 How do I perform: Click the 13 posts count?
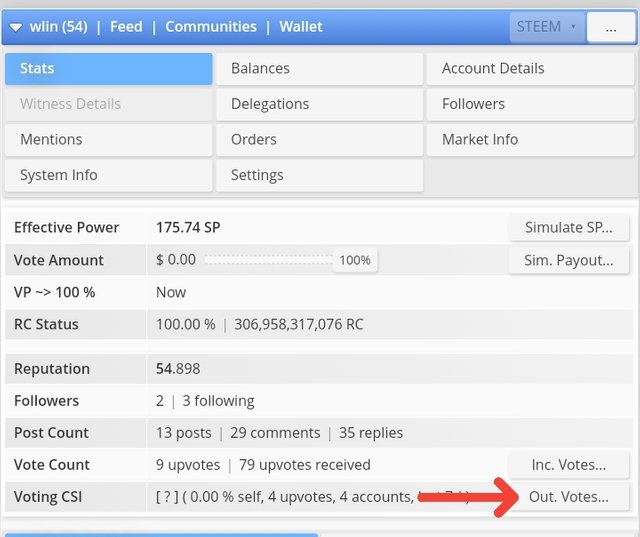click(184, 433)
